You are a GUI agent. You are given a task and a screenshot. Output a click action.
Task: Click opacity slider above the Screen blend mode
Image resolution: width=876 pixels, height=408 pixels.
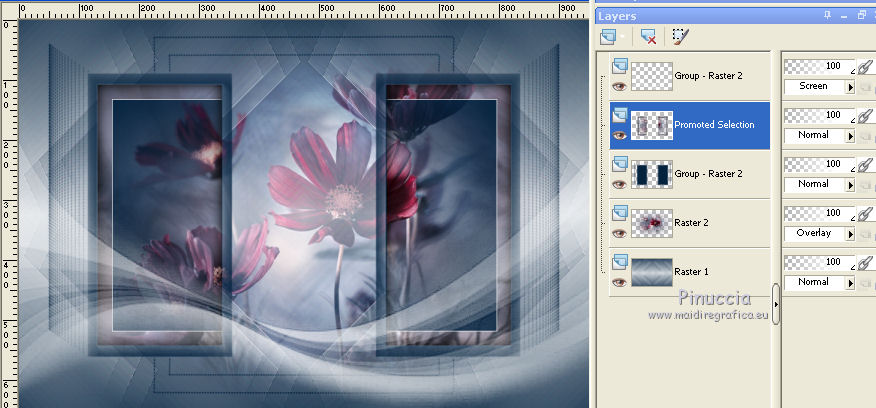(x=820, y=67)
